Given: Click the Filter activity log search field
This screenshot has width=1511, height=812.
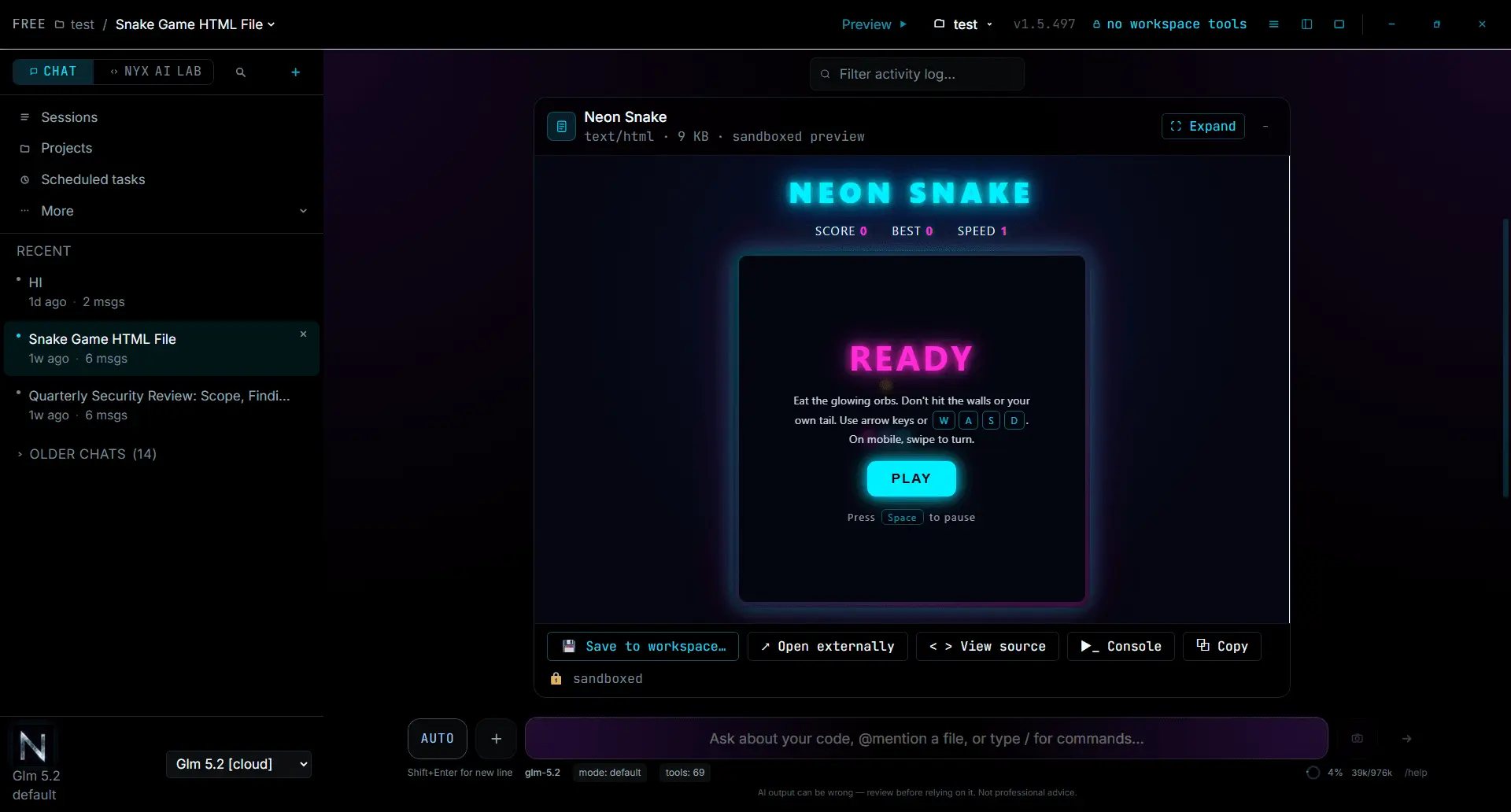Looking at the screenshot, I should coord(917,74).
